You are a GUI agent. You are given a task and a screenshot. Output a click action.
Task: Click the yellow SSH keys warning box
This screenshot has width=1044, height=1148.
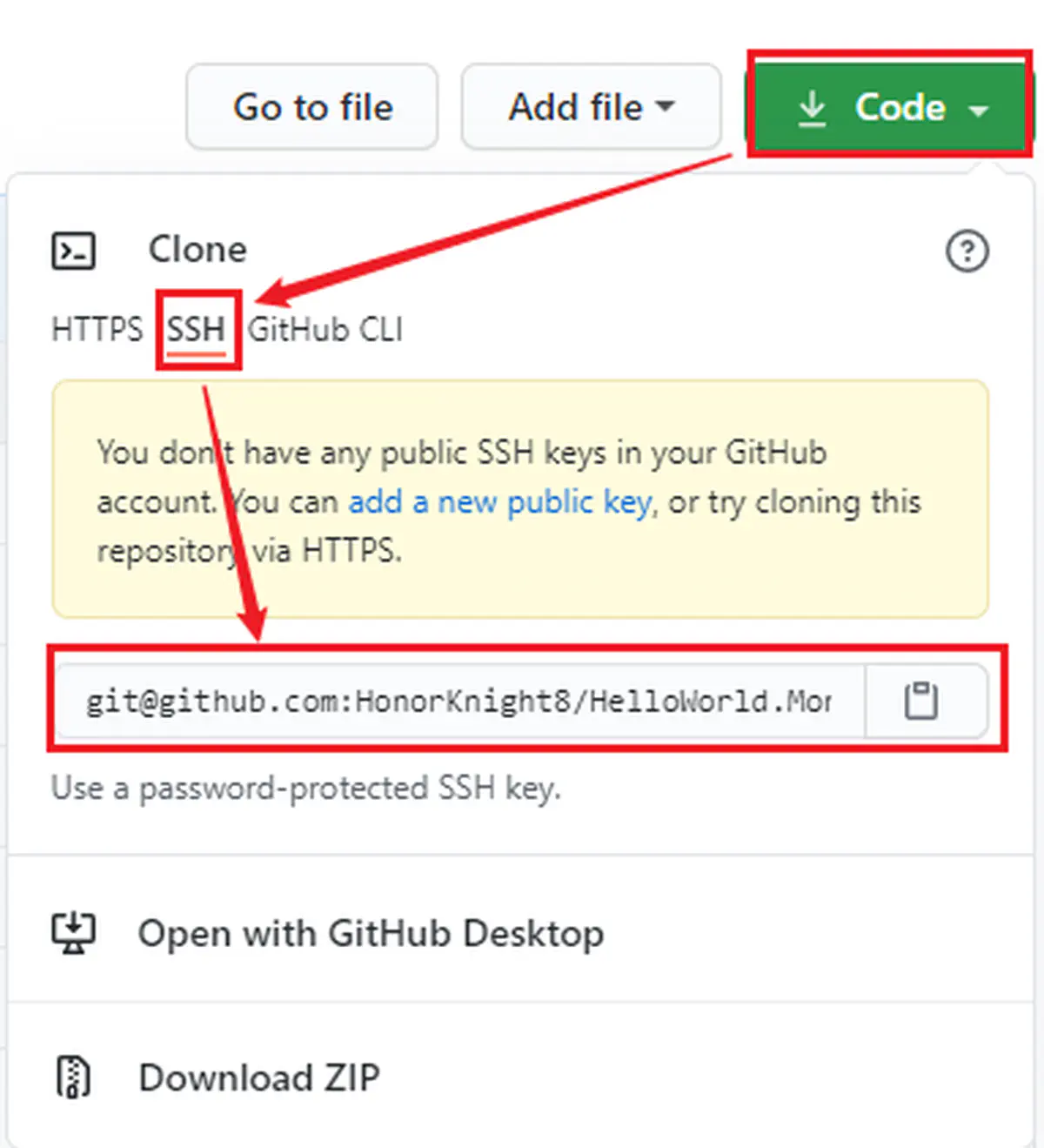(520, 500)
